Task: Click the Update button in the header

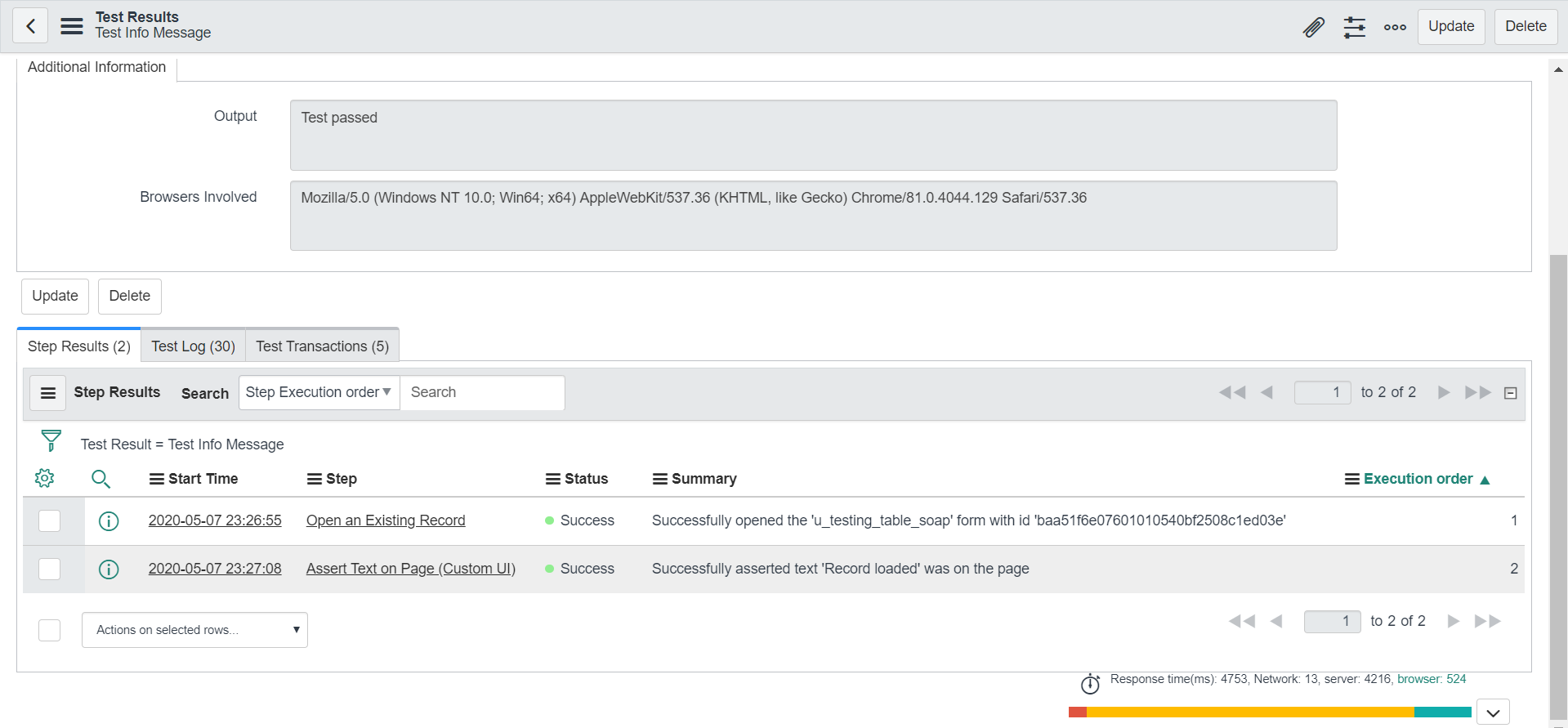Action: (1451, 26)
